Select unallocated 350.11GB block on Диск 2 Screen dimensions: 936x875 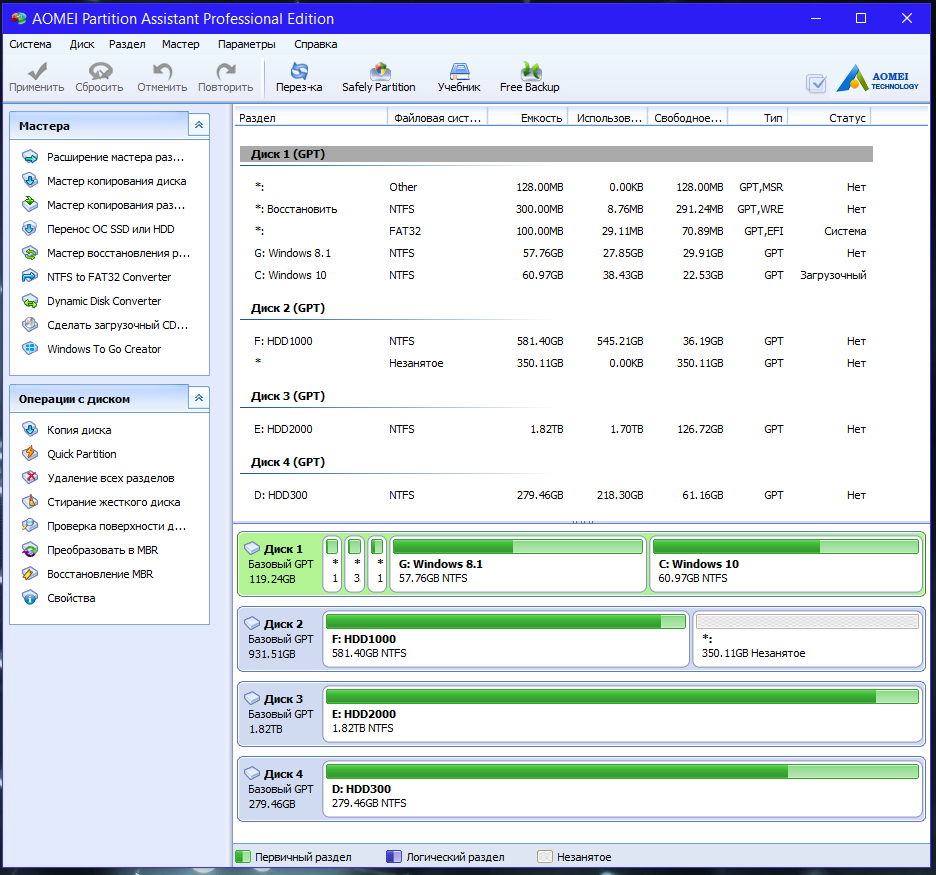808,639
